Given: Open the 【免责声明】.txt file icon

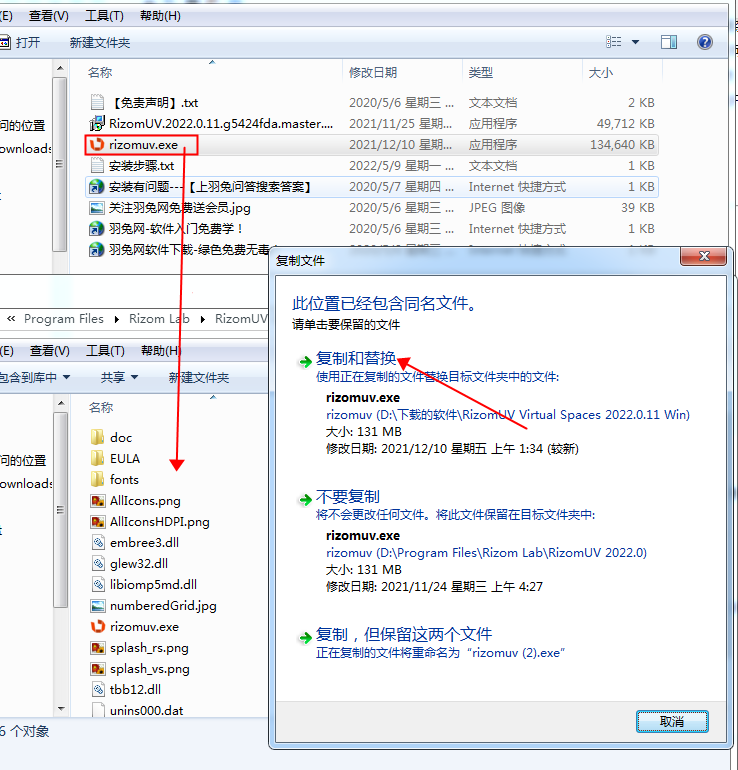Looking at the screenshot, I should (97, 102).
